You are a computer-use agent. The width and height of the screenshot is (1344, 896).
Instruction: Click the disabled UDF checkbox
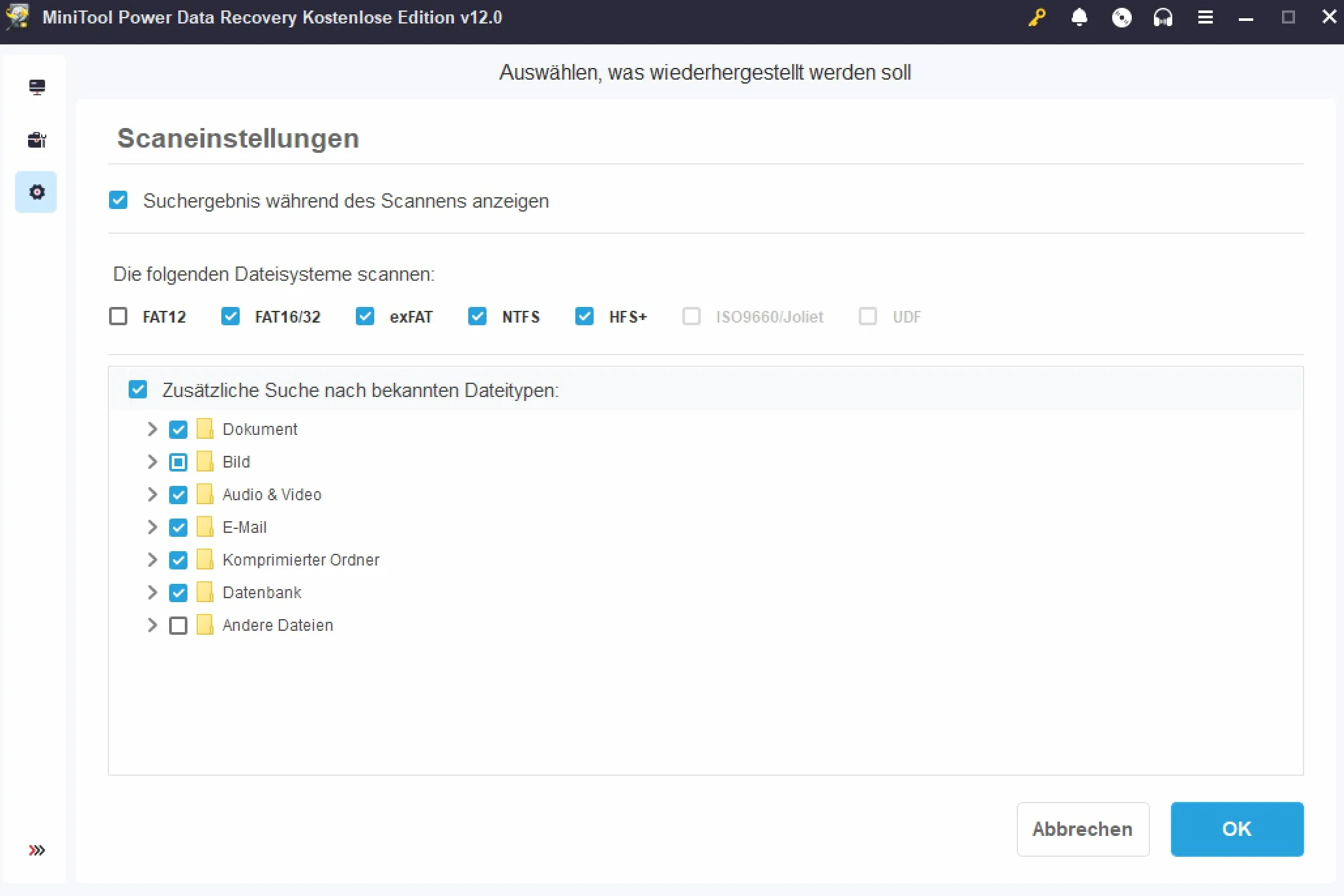[868, 316]
